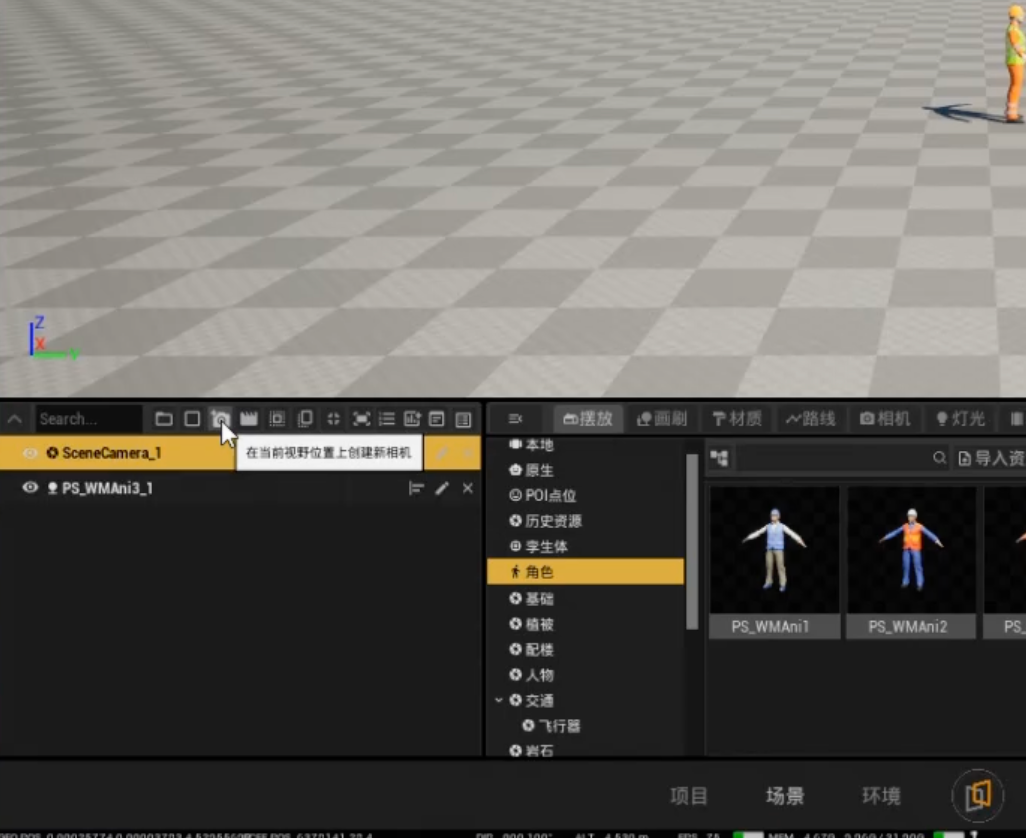Open the 相机 tab
Screen dimensions: 1026x838
pyautogui.click(x=885, y=419)
